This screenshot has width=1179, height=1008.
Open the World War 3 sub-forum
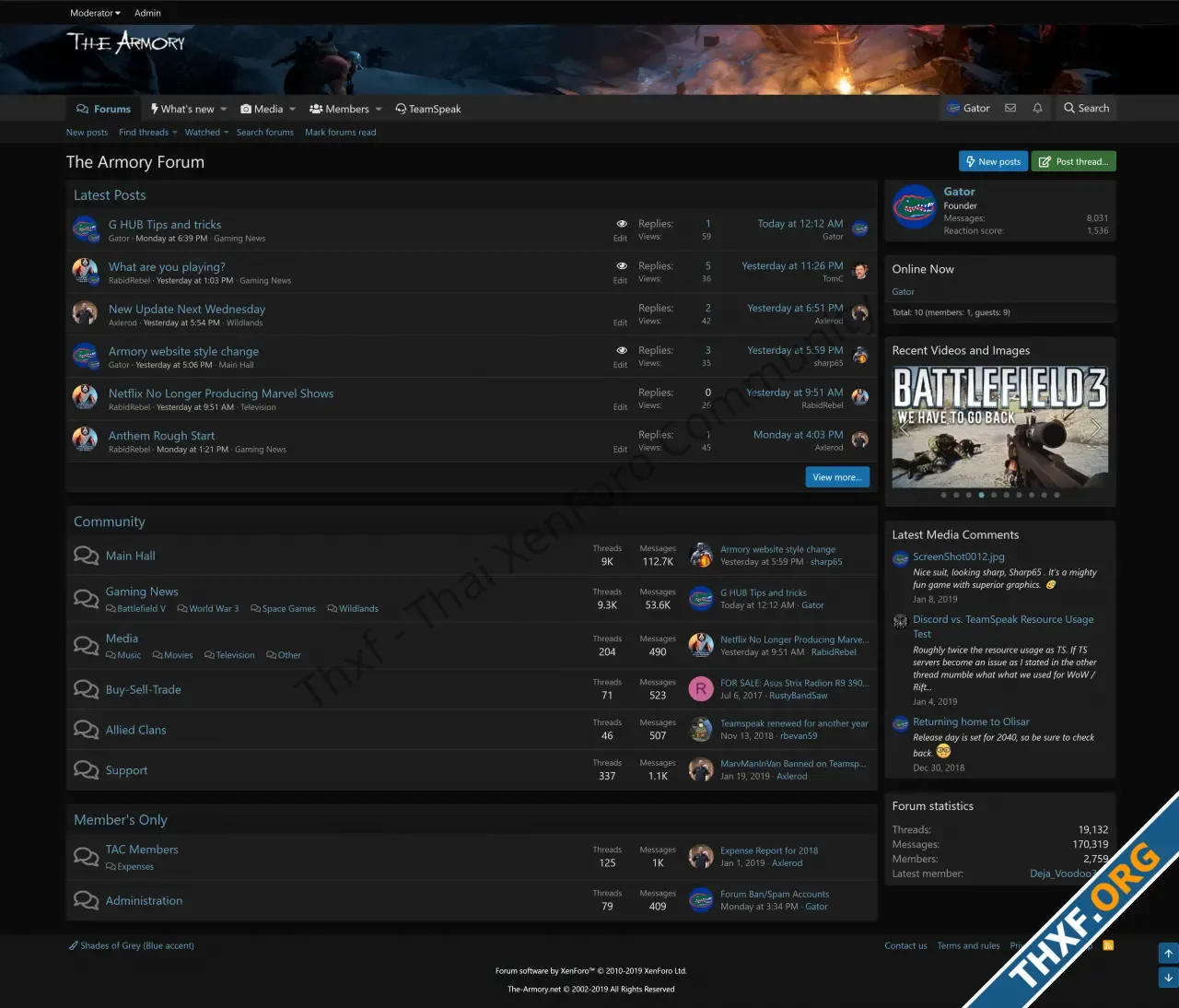(208, 608)
